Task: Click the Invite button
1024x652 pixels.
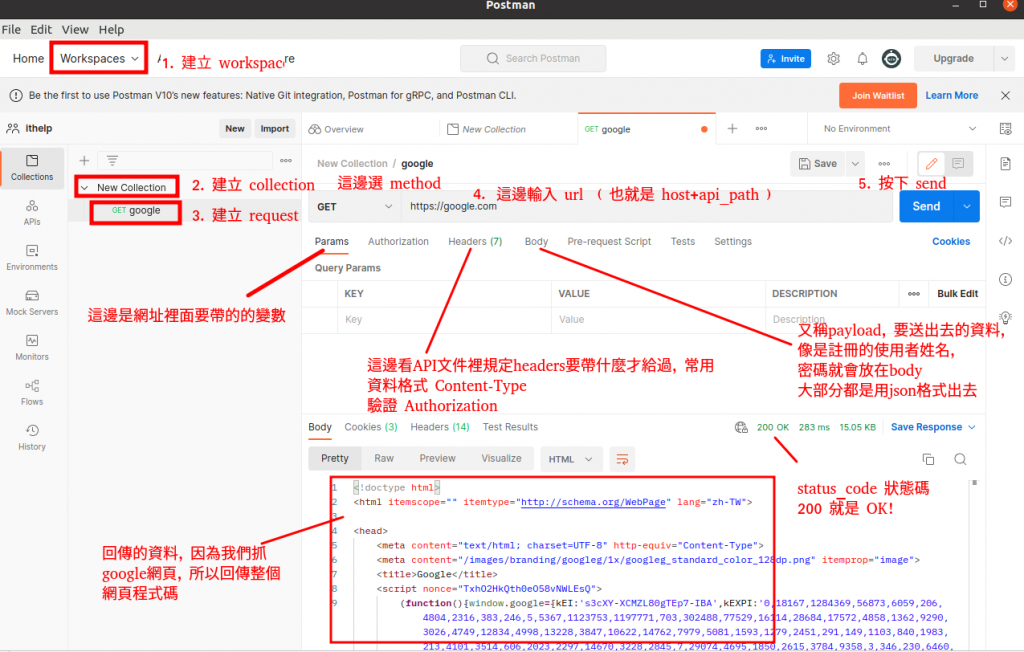Action: 786,59
